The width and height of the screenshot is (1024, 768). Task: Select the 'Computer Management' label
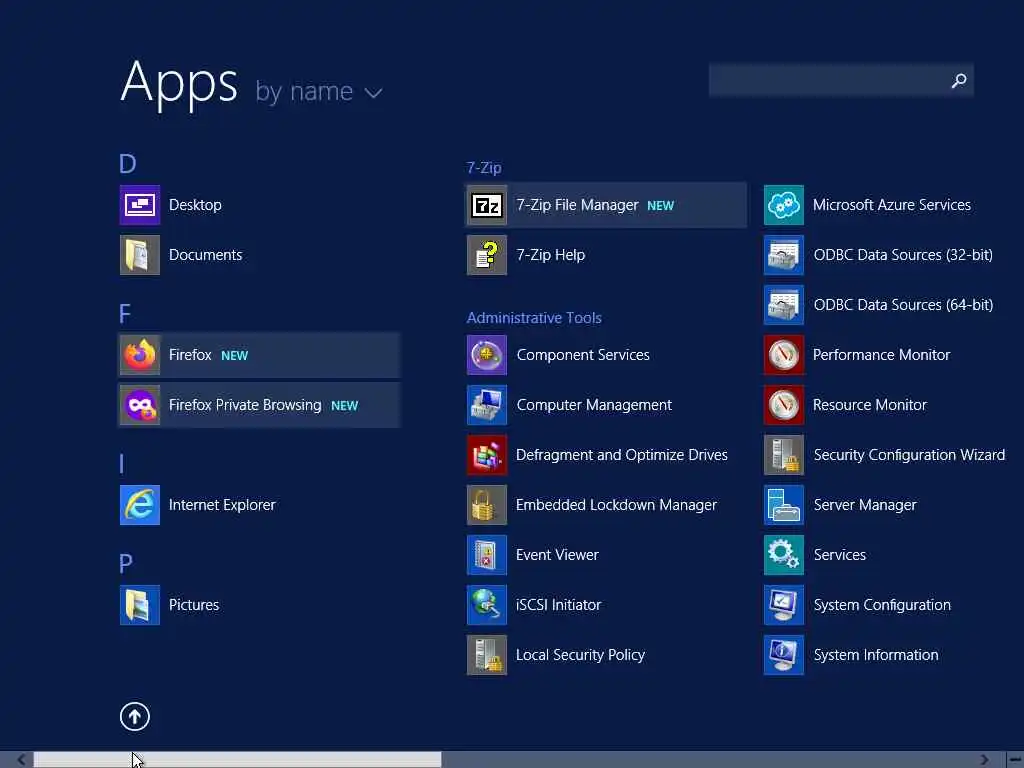click(594, 405)
